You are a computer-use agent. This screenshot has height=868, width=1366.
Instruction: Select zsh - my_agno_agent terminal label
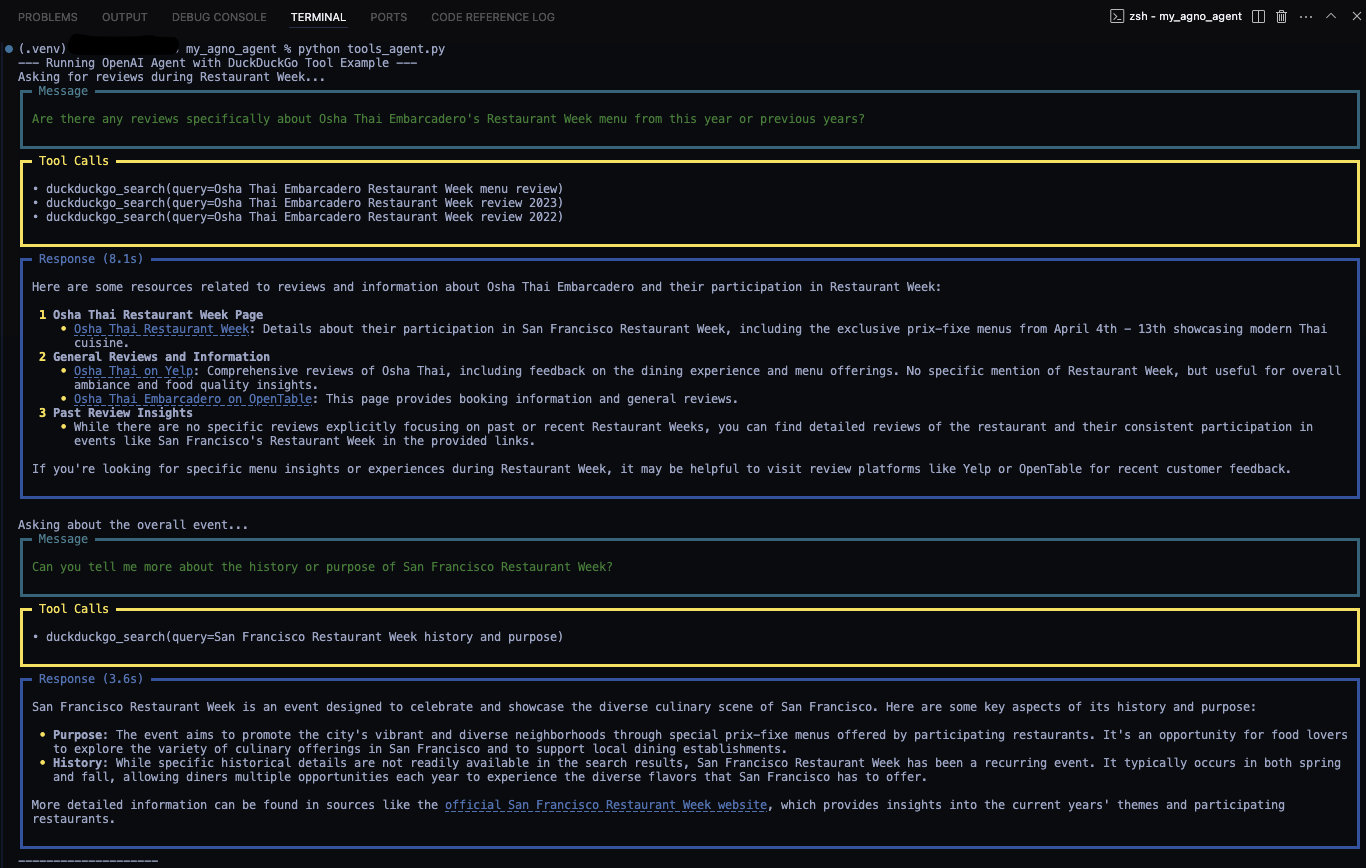click(1184, 16)
